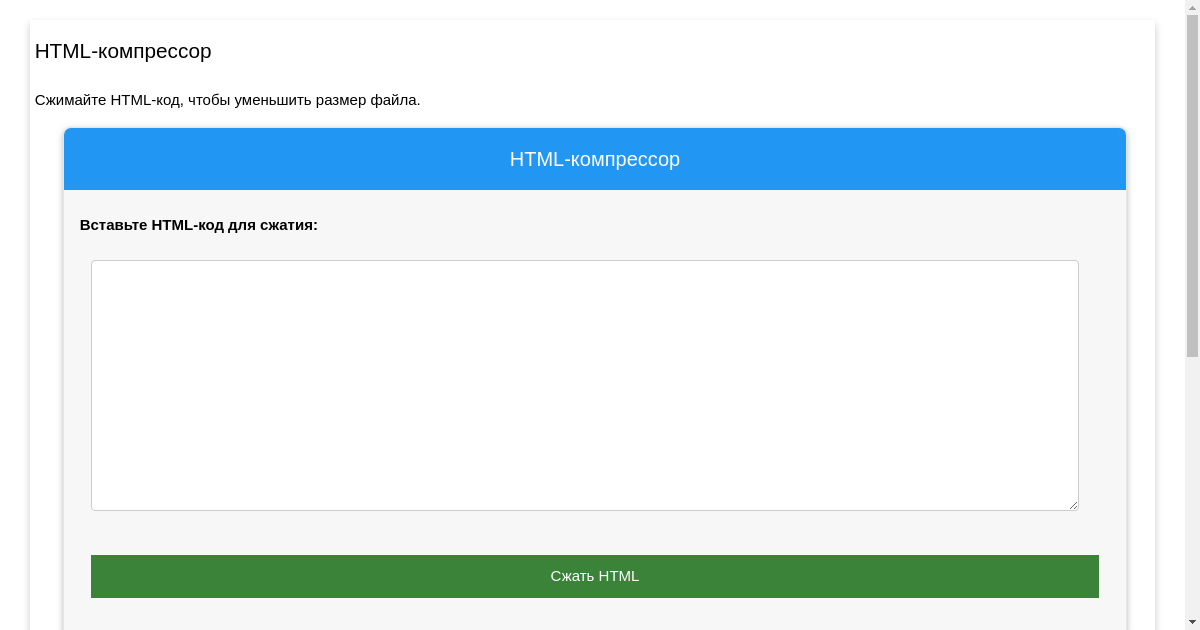This screenshot has height=630, width=1200.
Task: Click the center of the green button
Action: pos(594,576)
